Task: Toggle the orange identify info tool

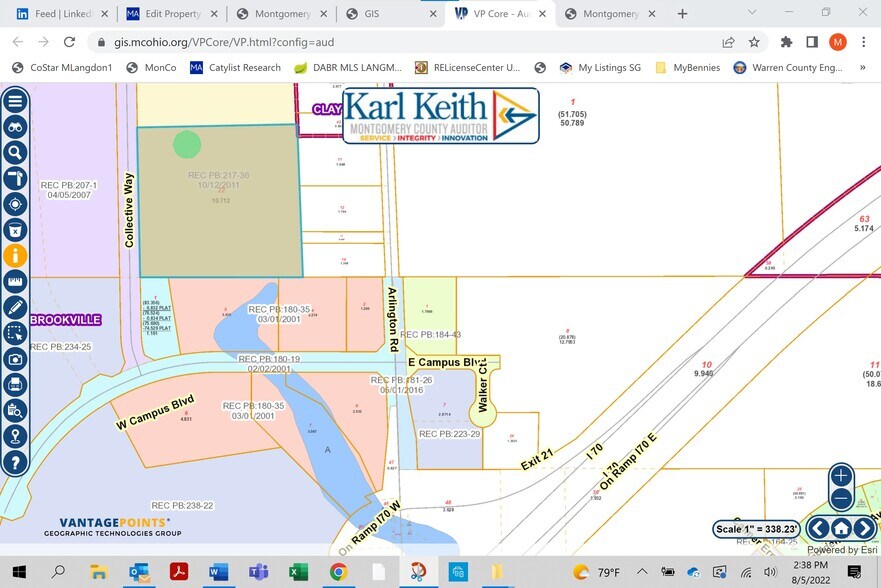Action: point(15,256)
